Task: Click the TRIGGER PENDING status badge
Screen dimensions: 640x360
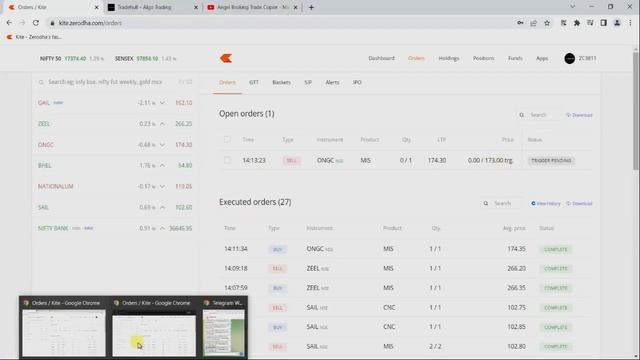Action: pyautogui.click(x=551, y=160)
